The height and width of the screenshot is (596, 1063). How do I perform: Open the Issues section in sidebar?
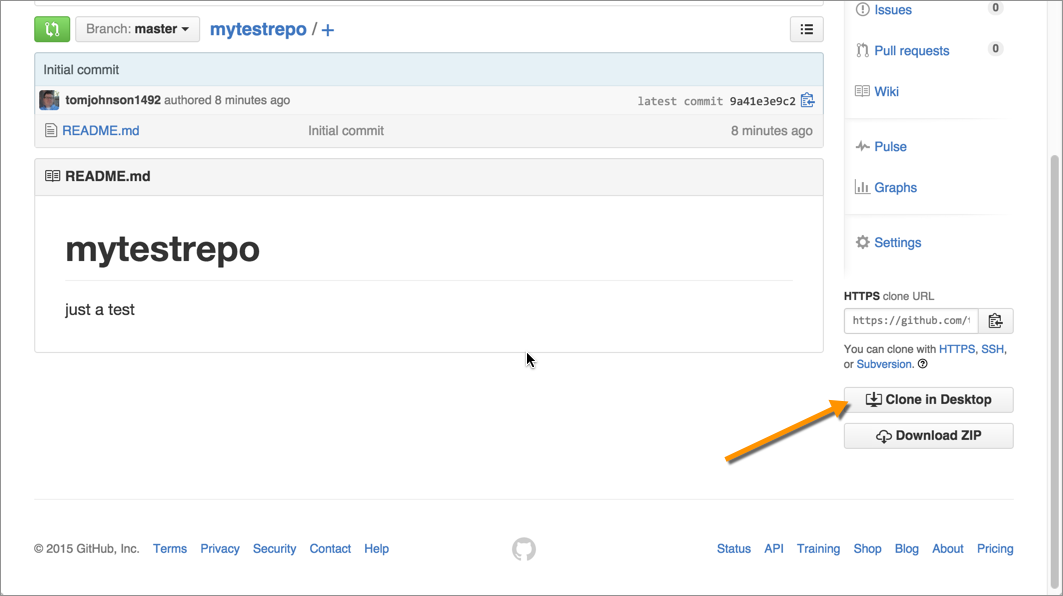[892, 10]
